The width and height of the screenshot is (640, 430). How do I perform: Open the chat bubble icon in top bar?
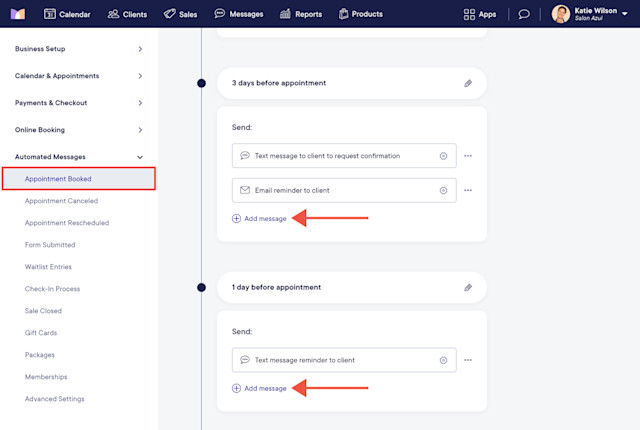point(524,14)
